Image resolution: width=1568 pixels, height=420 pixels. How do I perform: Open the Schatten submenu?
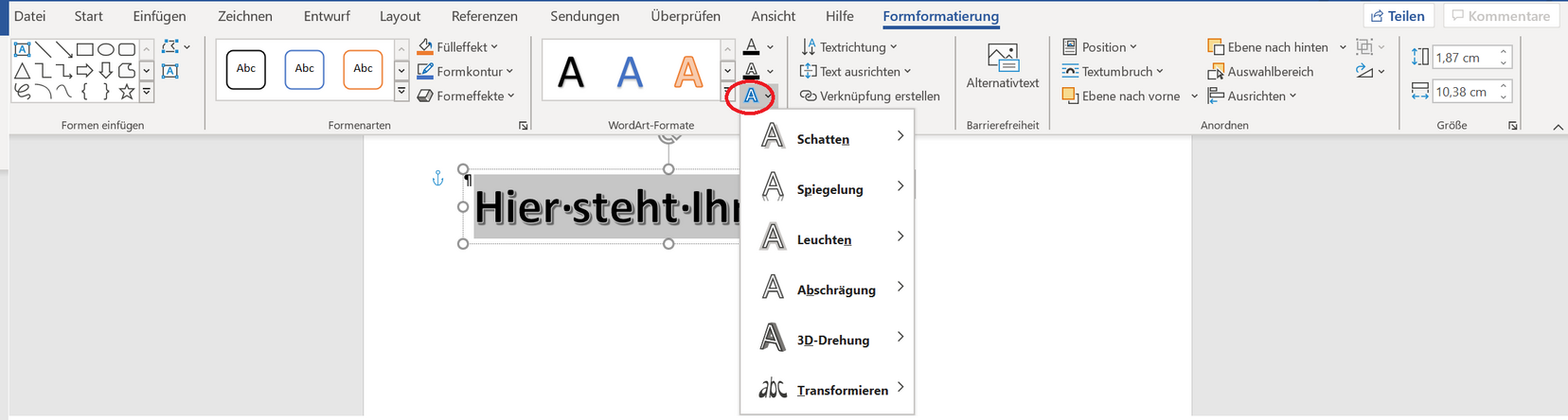pyautogui.click(x=828, y=137)
